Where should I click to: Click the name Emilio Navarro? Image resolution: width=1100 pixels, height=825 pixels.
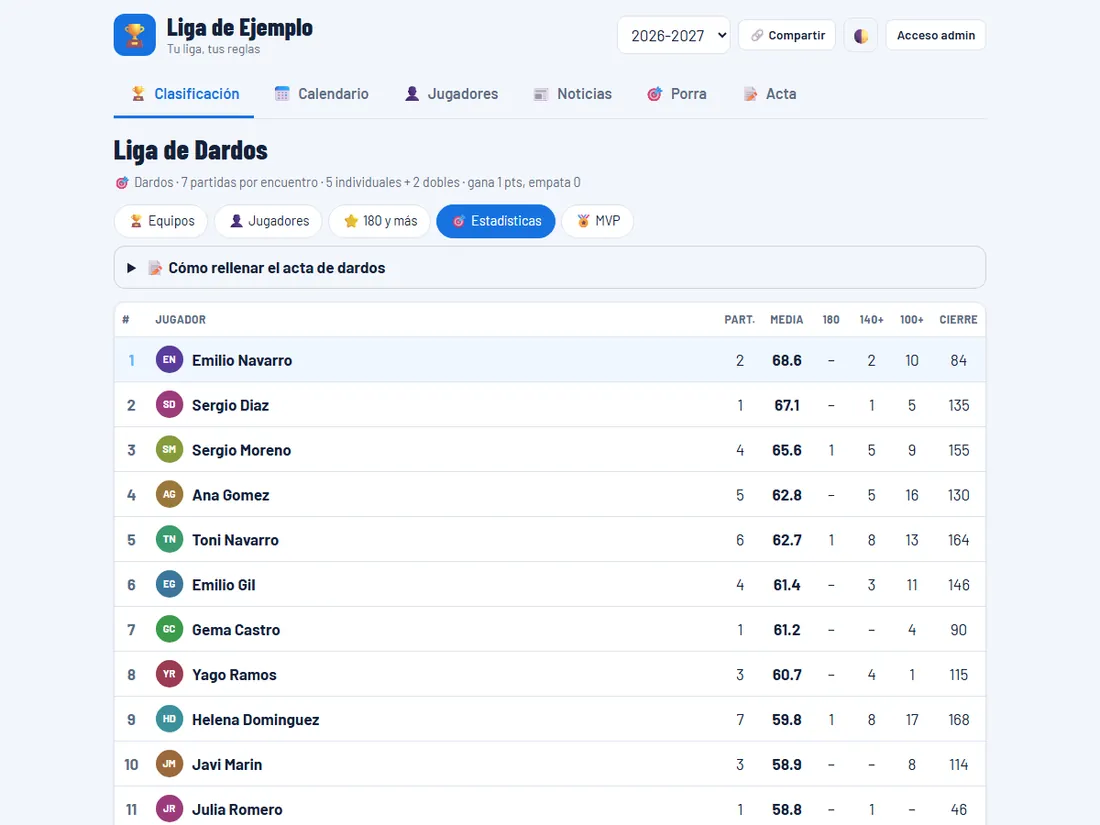point(242,360)
